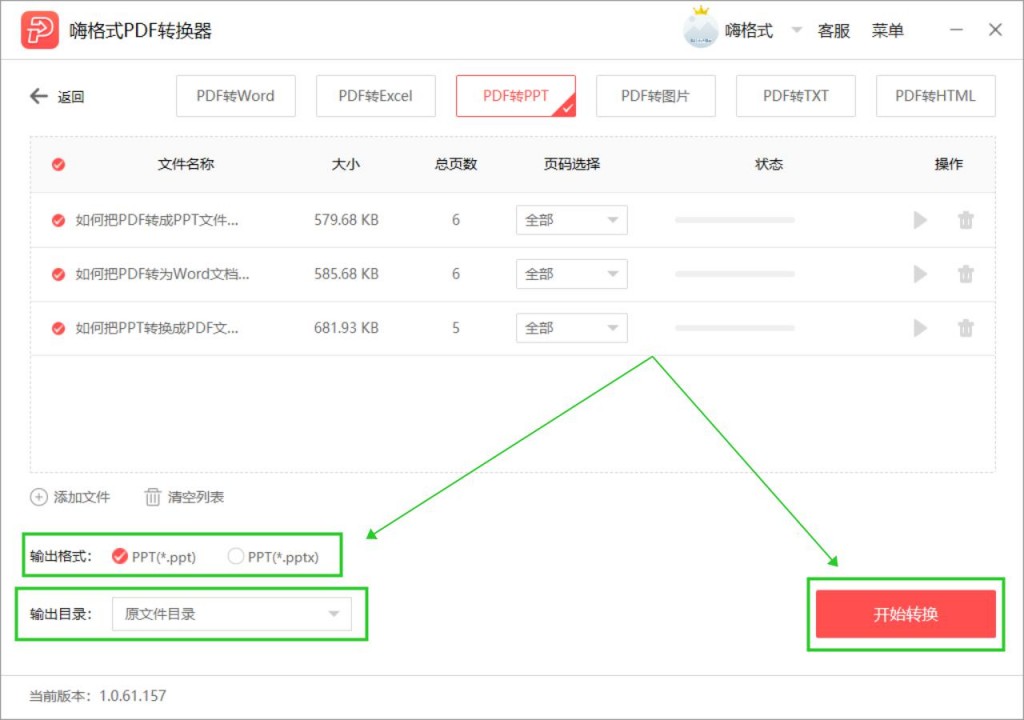Click file name 如何把PDF转为Word文档...
The image size is (1024, 720).
click(162, 274)
